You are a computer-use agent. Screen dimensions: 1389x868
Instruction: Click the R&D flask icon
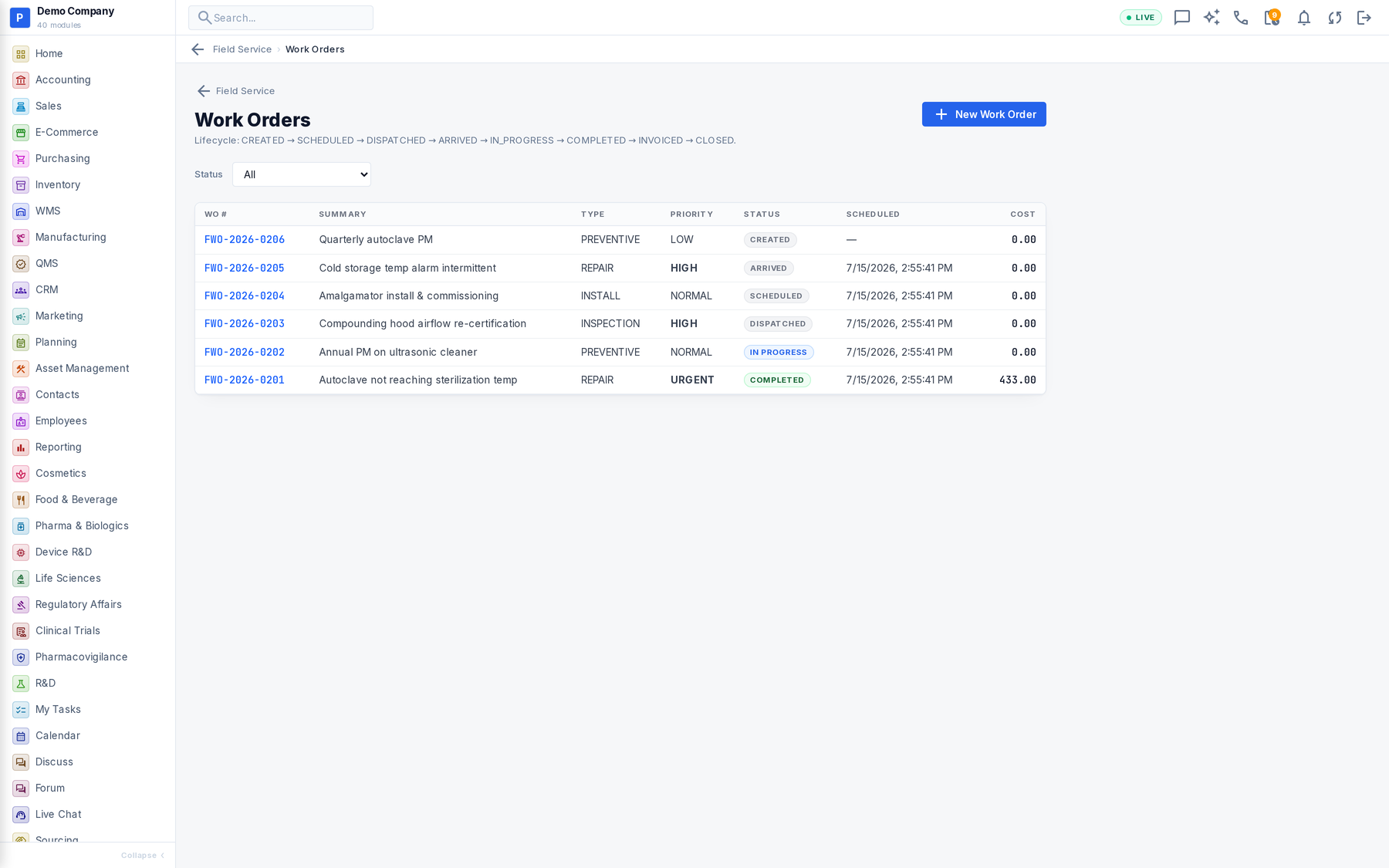[x=21, y=684]
